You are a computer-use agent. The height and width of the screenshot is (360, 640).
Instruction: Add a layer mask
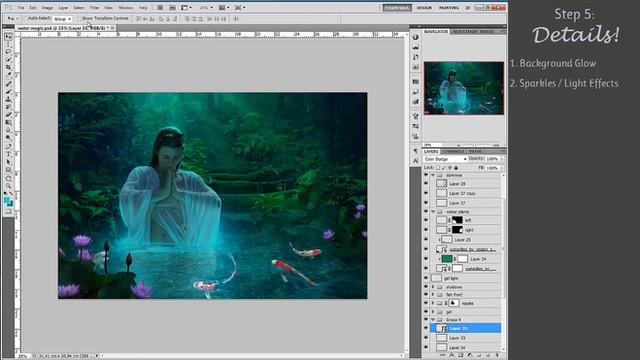point(460,356)
